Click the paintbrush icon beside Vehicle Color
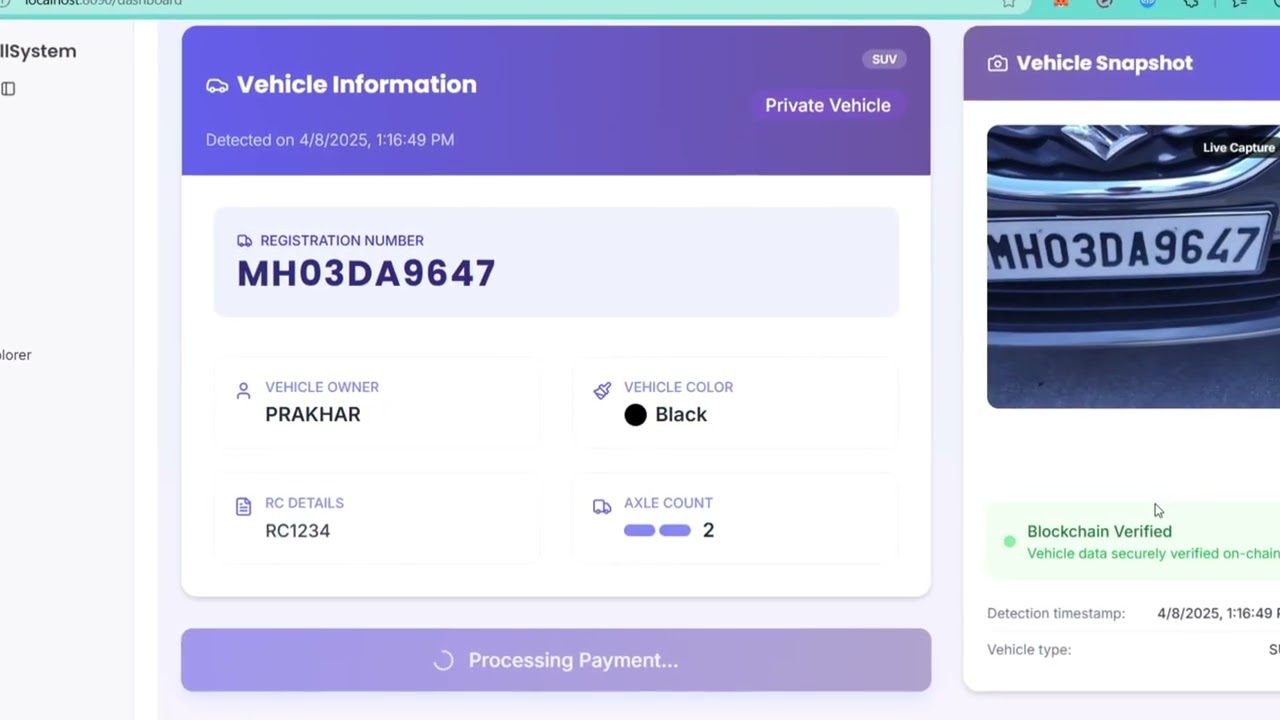1280x720 pixels. pos(602,391)
